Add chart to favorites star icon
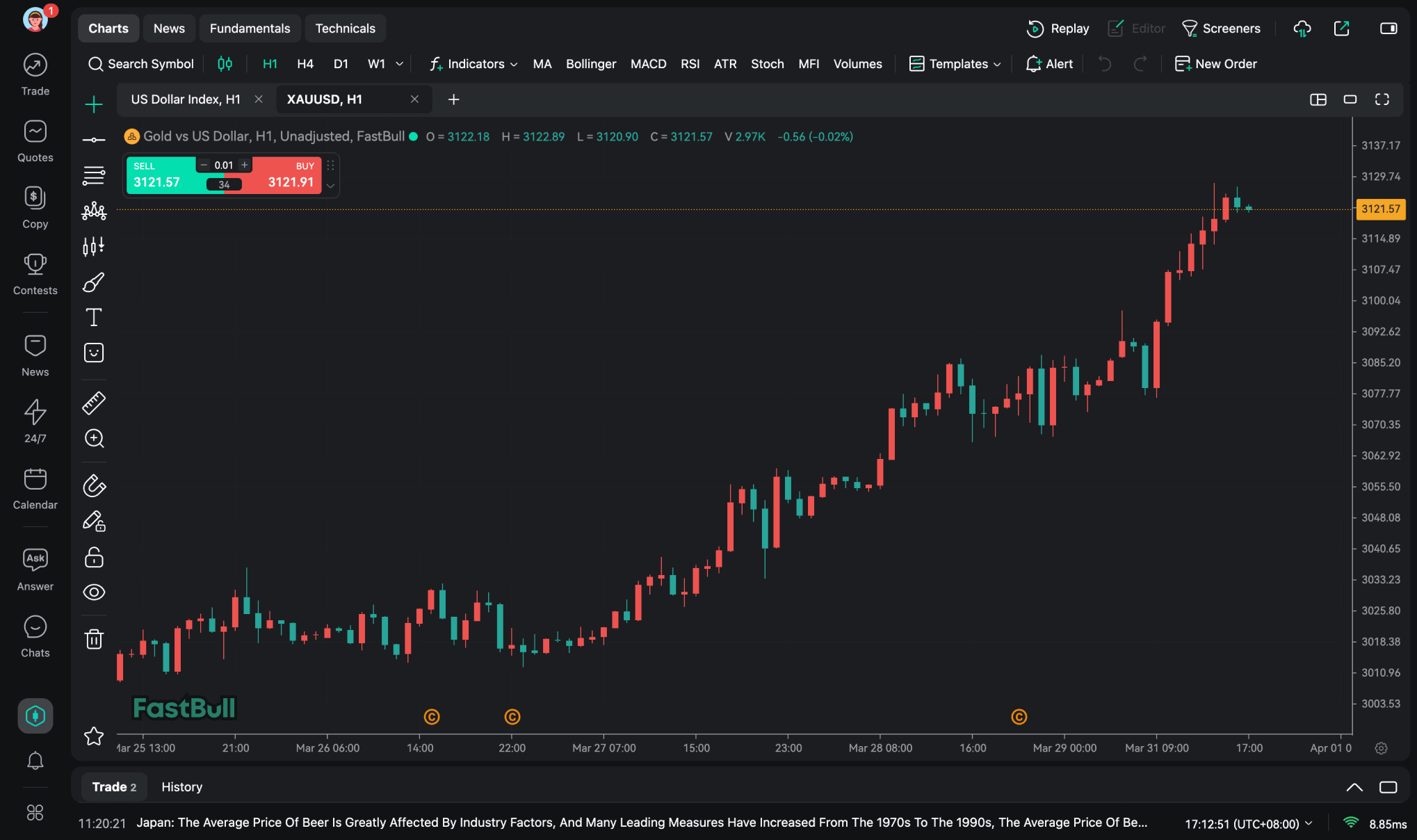Viewport: 1417px width, 840px height. (94, 736)
